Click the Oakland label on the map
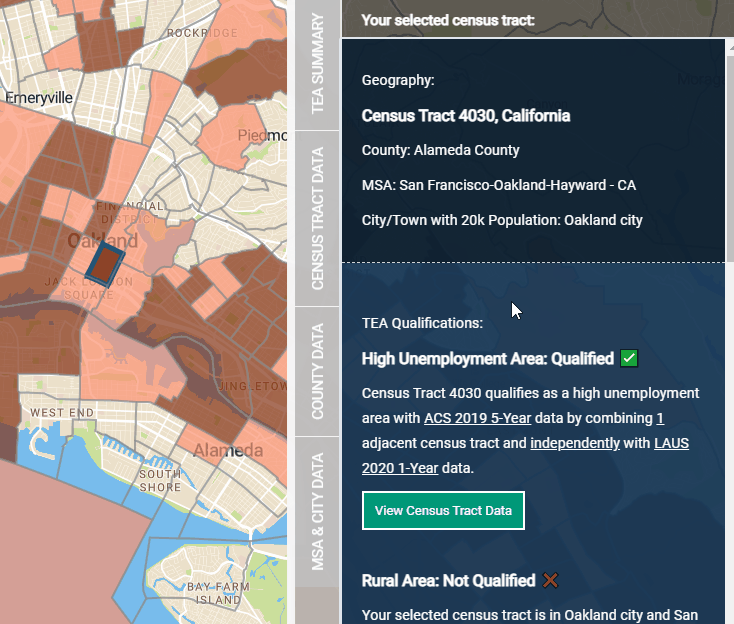Screen dimensions: 734x624 tap(103, 241)
